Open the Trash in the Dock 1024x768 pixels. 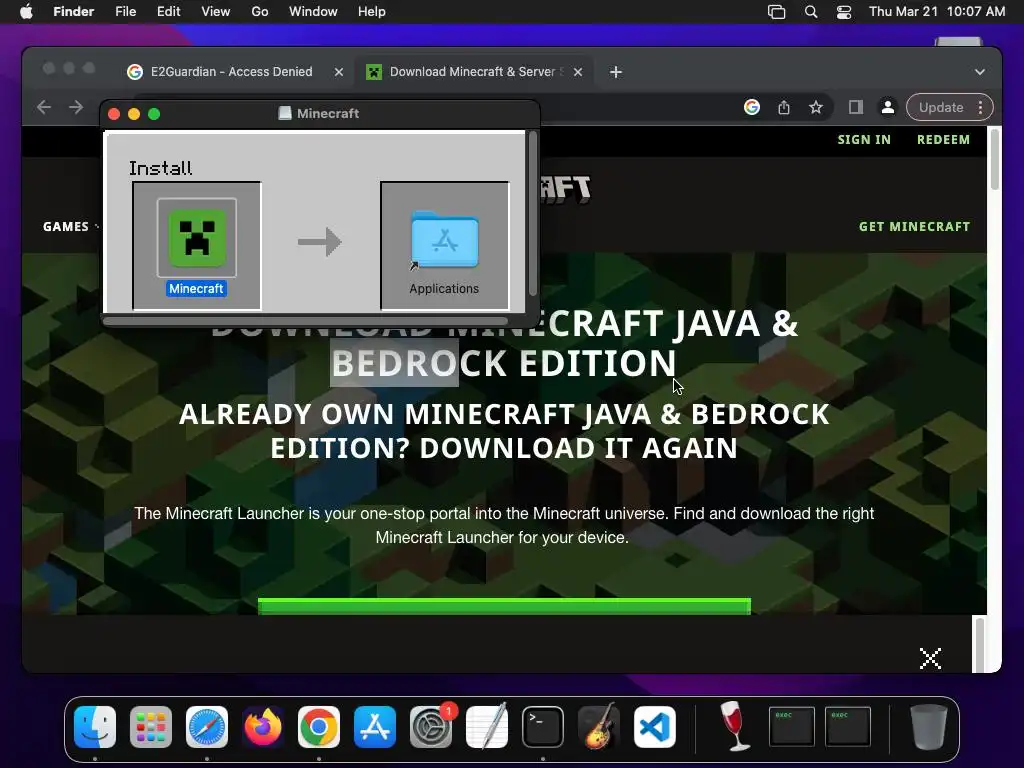pyautogui.click(x=929, y=727)
